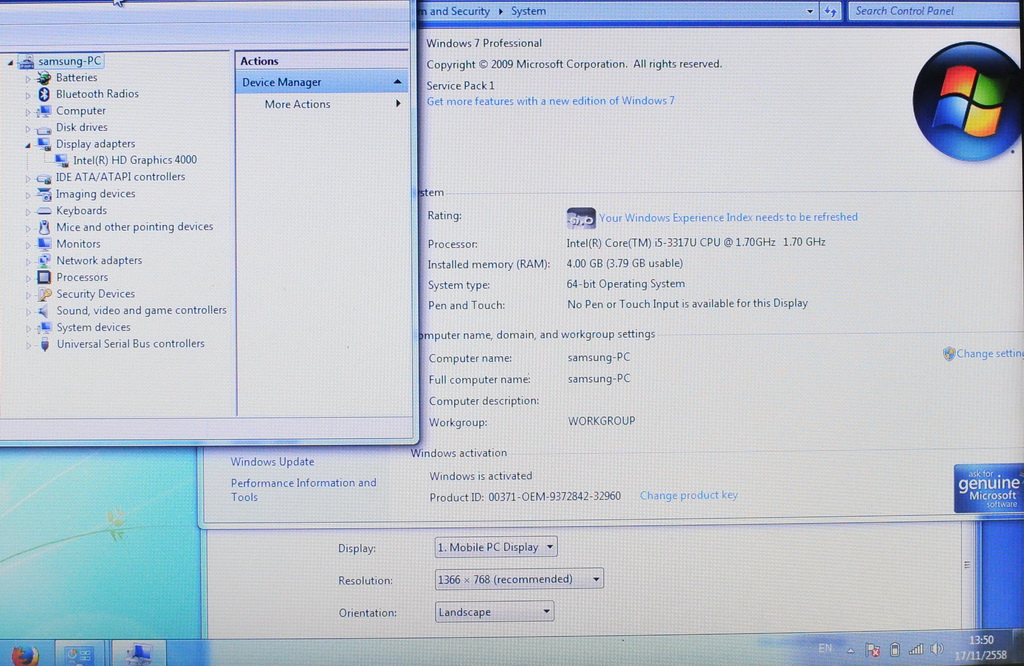Click the Control Panel taskbar button
Viewport: 1024px width, 666px height.
80,654
